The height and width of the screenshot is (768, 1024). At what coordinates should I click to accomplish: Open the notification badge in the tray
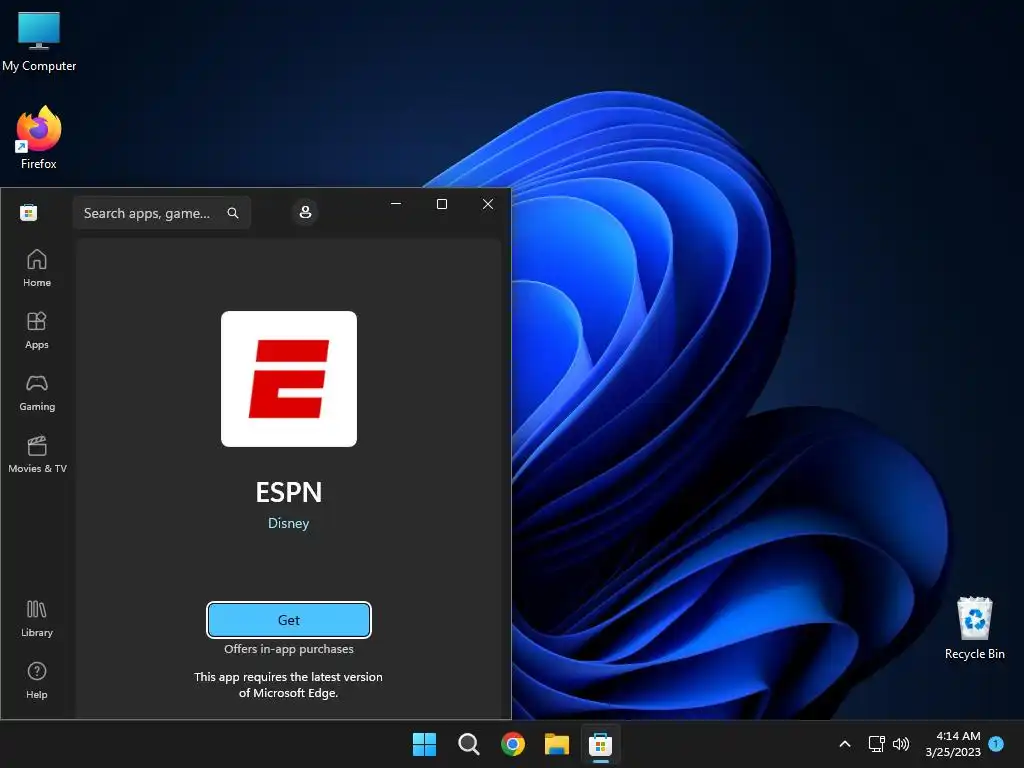pyautogui.click(x=996, y=744)
